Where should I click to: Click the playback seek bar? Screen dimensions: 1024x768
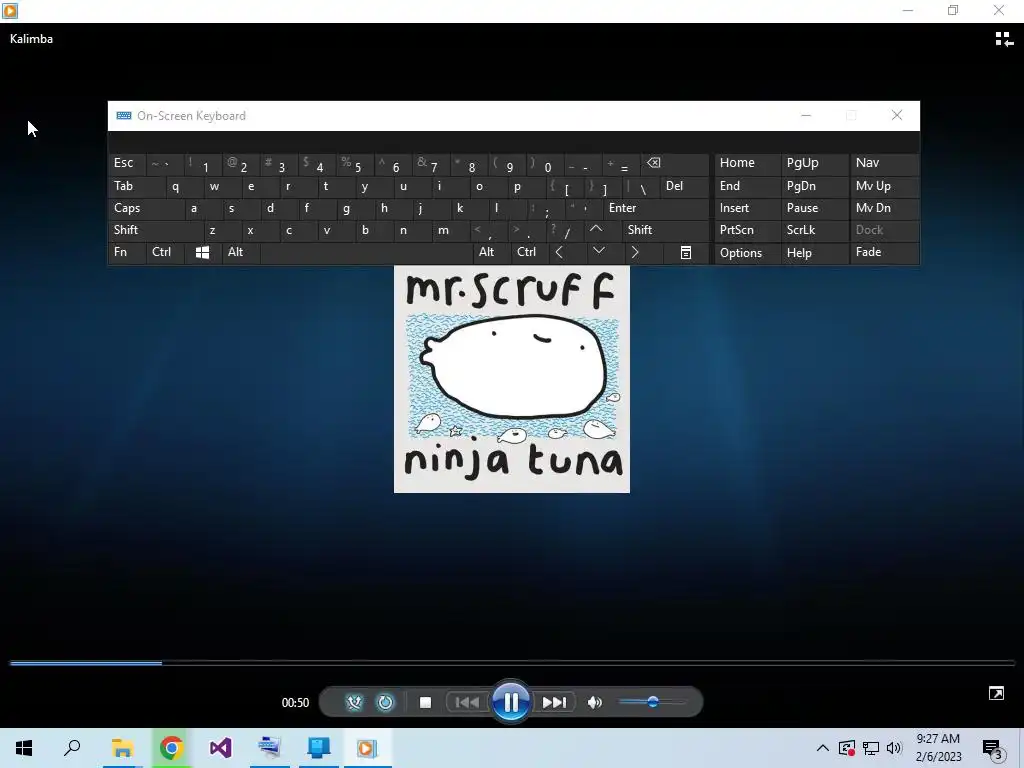(512, 663)
